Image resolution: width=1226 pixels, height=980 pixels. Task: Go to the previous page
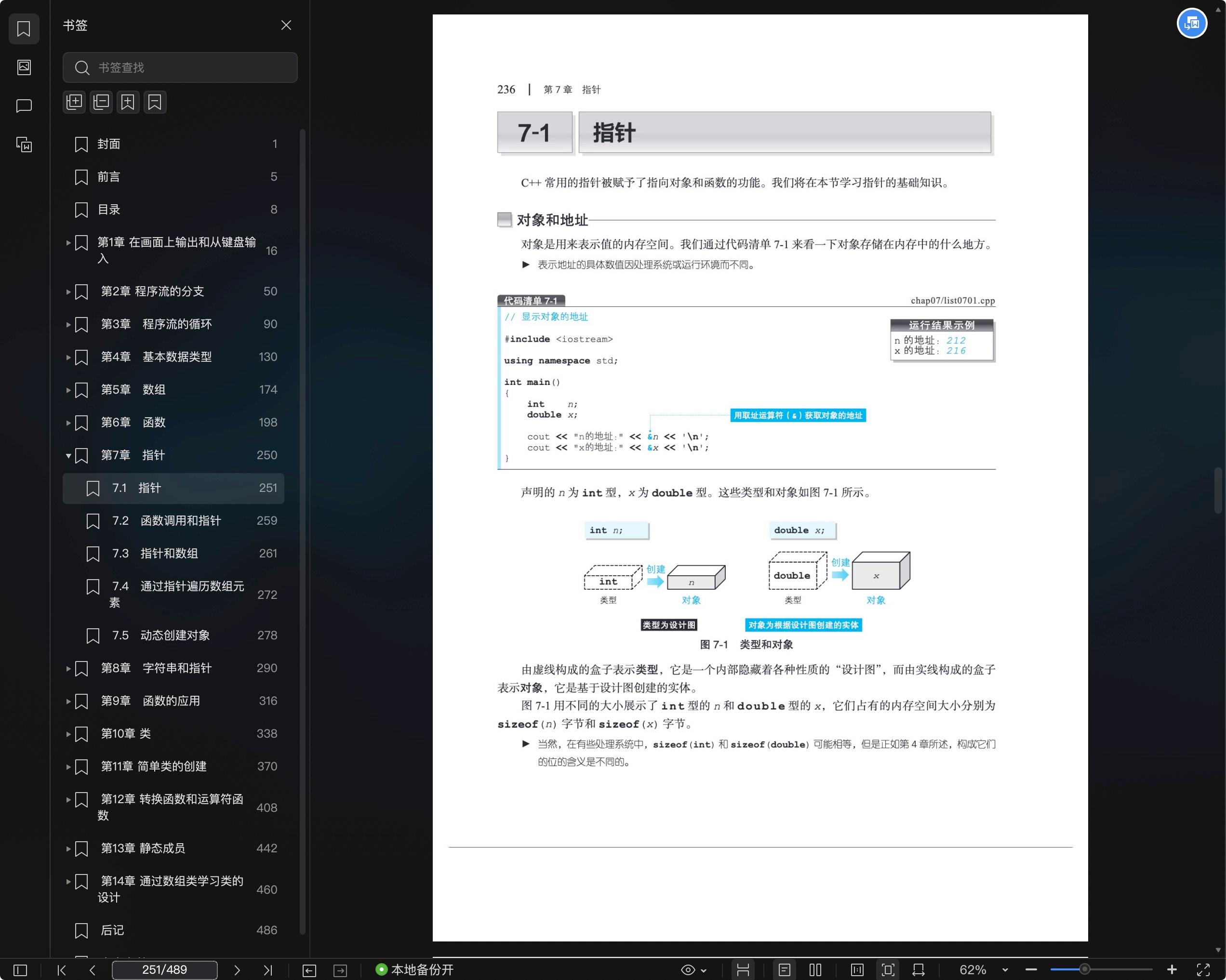tap(93, 970)
